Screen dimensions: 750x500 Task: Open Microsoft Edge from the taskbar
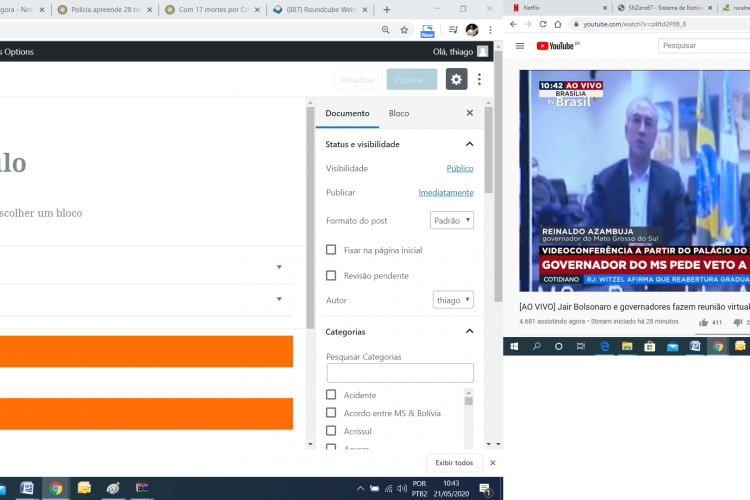(x=604, y=347)
